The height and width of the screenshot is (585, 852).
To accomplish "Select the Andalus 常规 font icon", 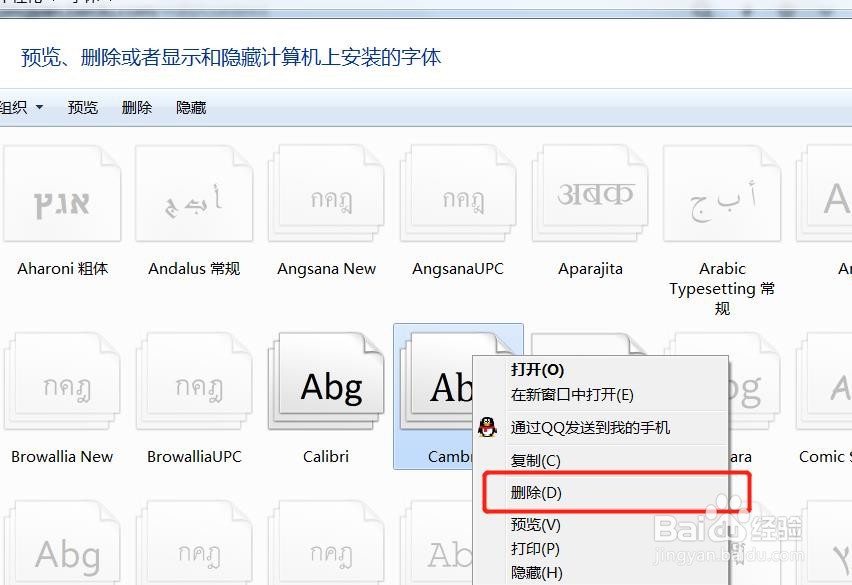I will [x=194, y=193].
